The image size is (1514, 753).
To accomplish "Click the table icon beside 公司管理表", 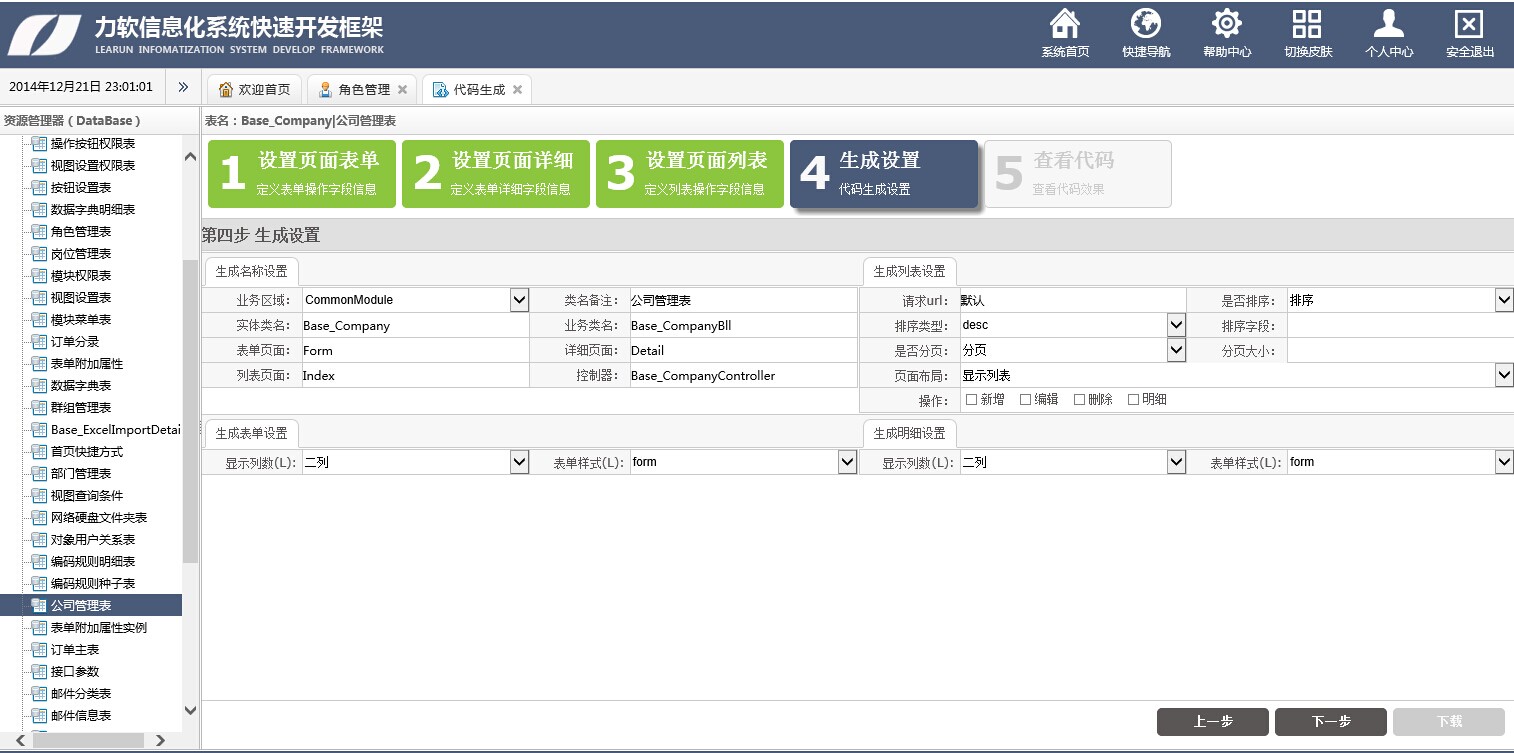I will tap(40, 605).
